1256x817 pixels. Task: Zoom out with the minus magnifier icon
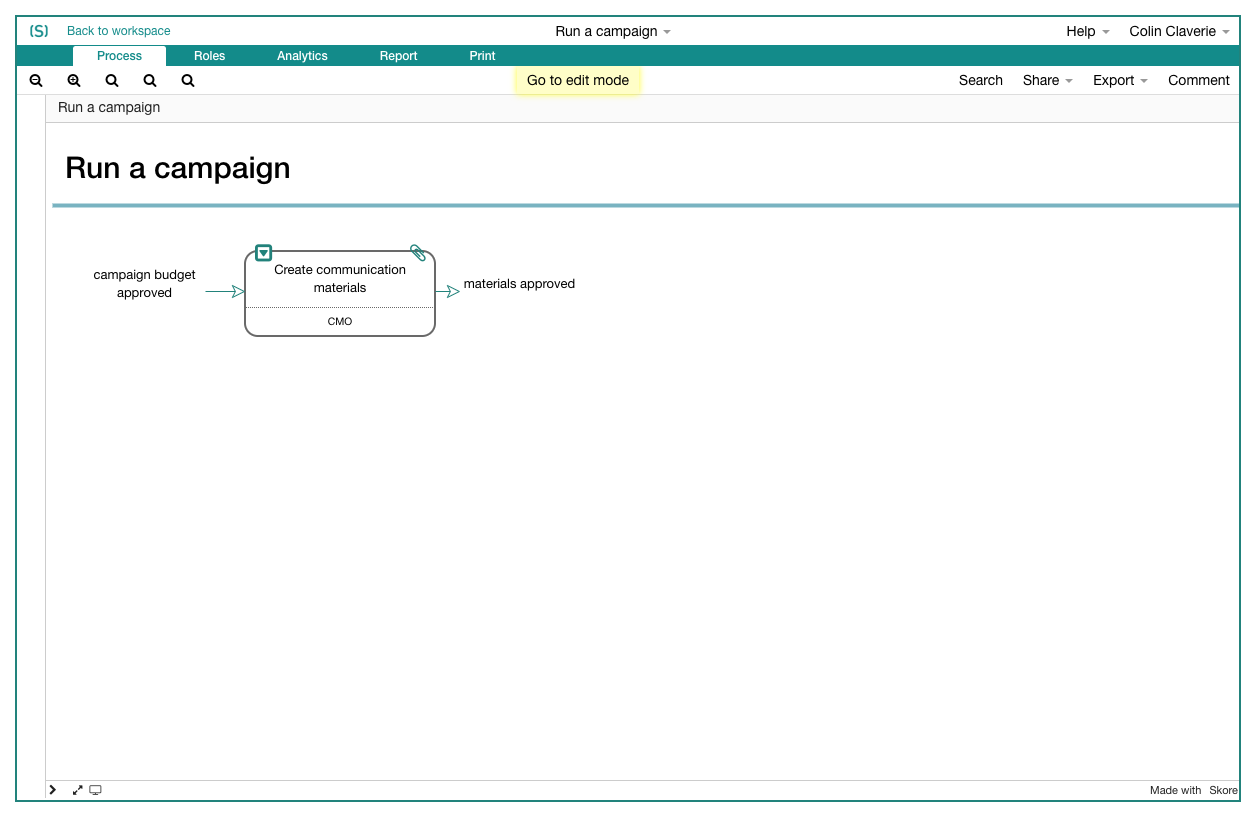(36, 81)
